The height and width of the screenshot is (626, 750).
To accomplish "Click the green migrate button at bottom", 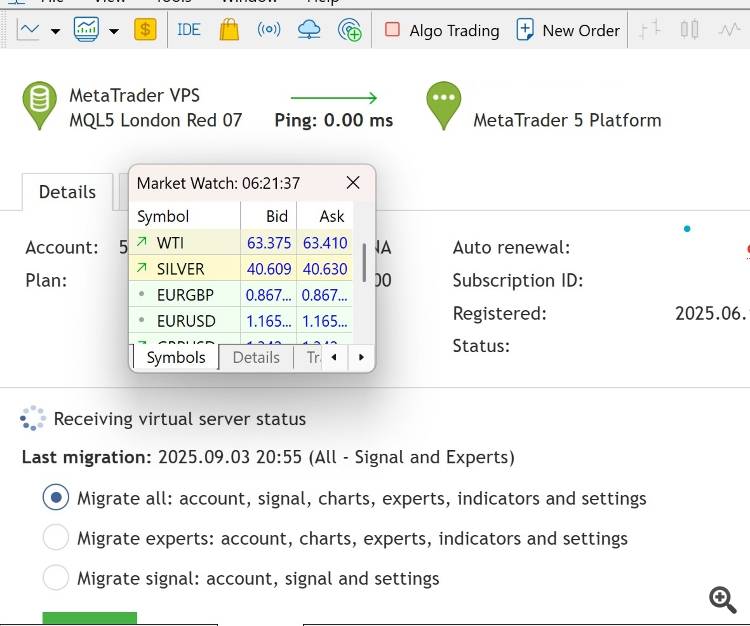I will point(89,617).
